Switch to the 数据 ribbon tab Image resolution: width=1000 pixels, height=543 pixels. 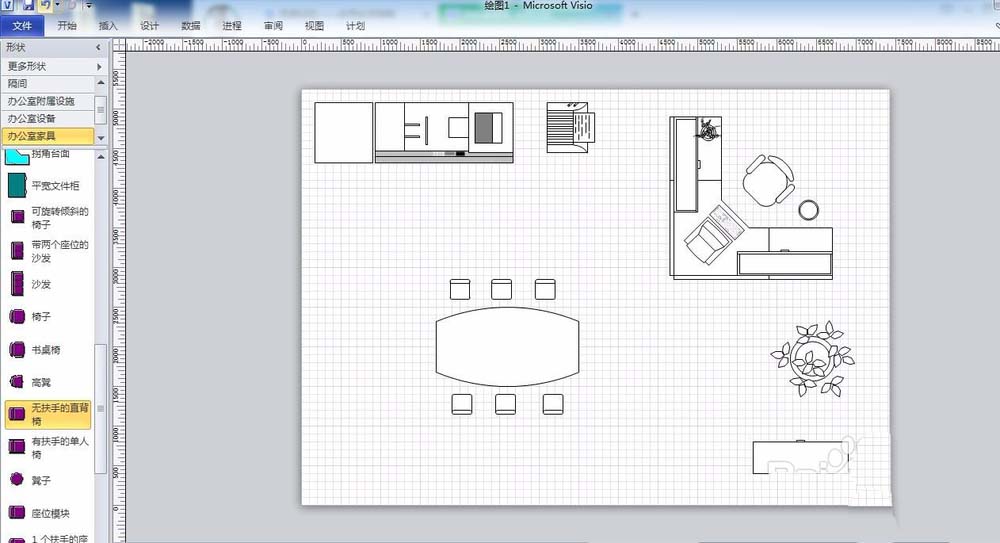pos(190,26)
